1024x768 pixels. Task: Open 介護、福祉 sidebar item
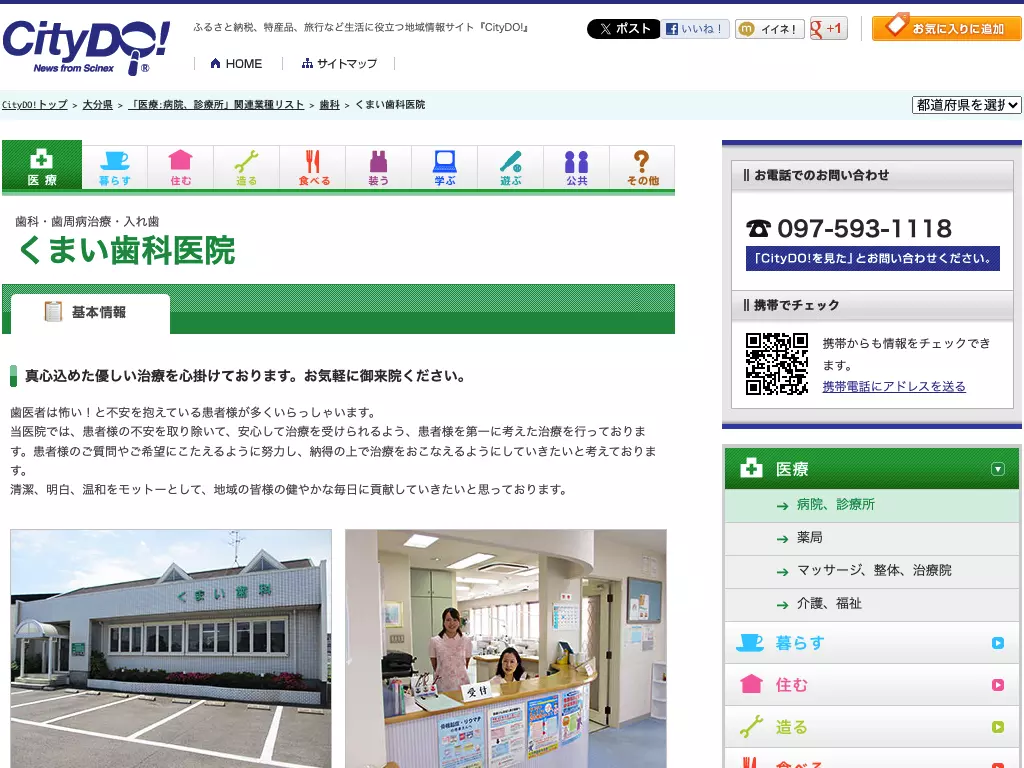point(871,604)
